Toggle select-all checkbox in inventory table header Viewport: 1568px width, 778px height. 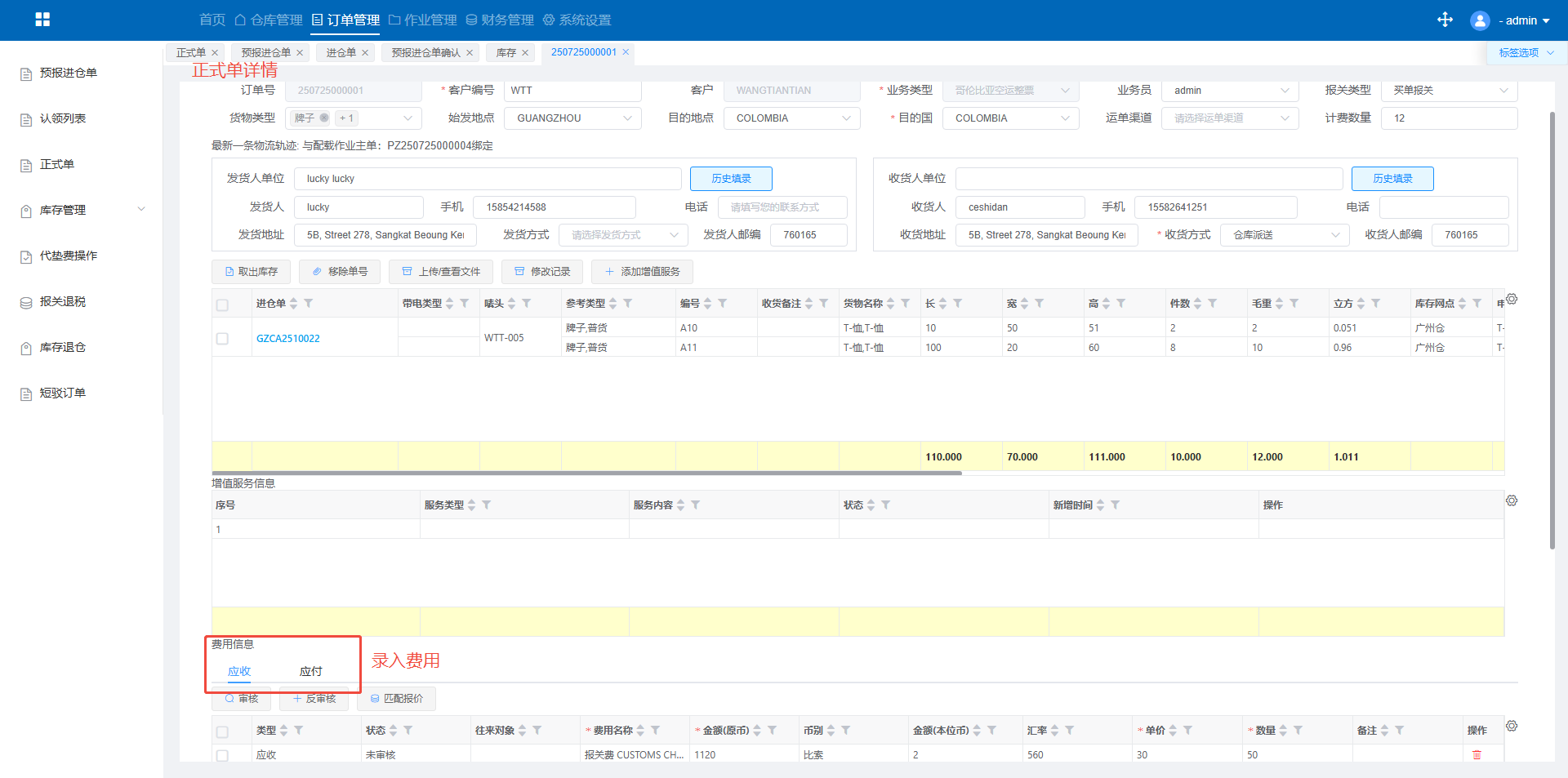[222, 305]
